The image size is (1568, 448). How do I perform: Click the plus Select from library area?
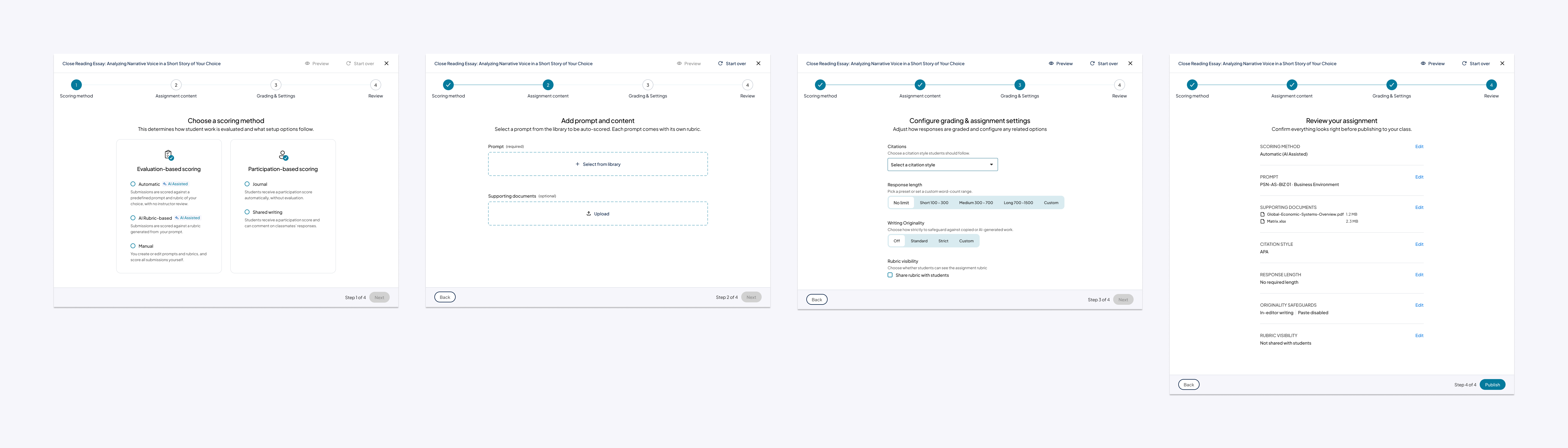pyautogui.click(x=598, y=164)
